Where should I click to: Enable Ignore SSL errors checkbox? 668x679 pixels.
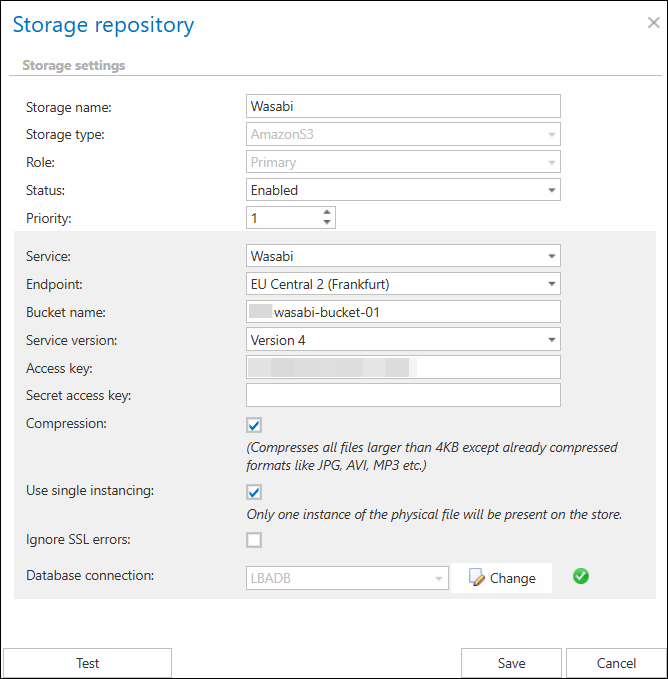coord(254,540)
